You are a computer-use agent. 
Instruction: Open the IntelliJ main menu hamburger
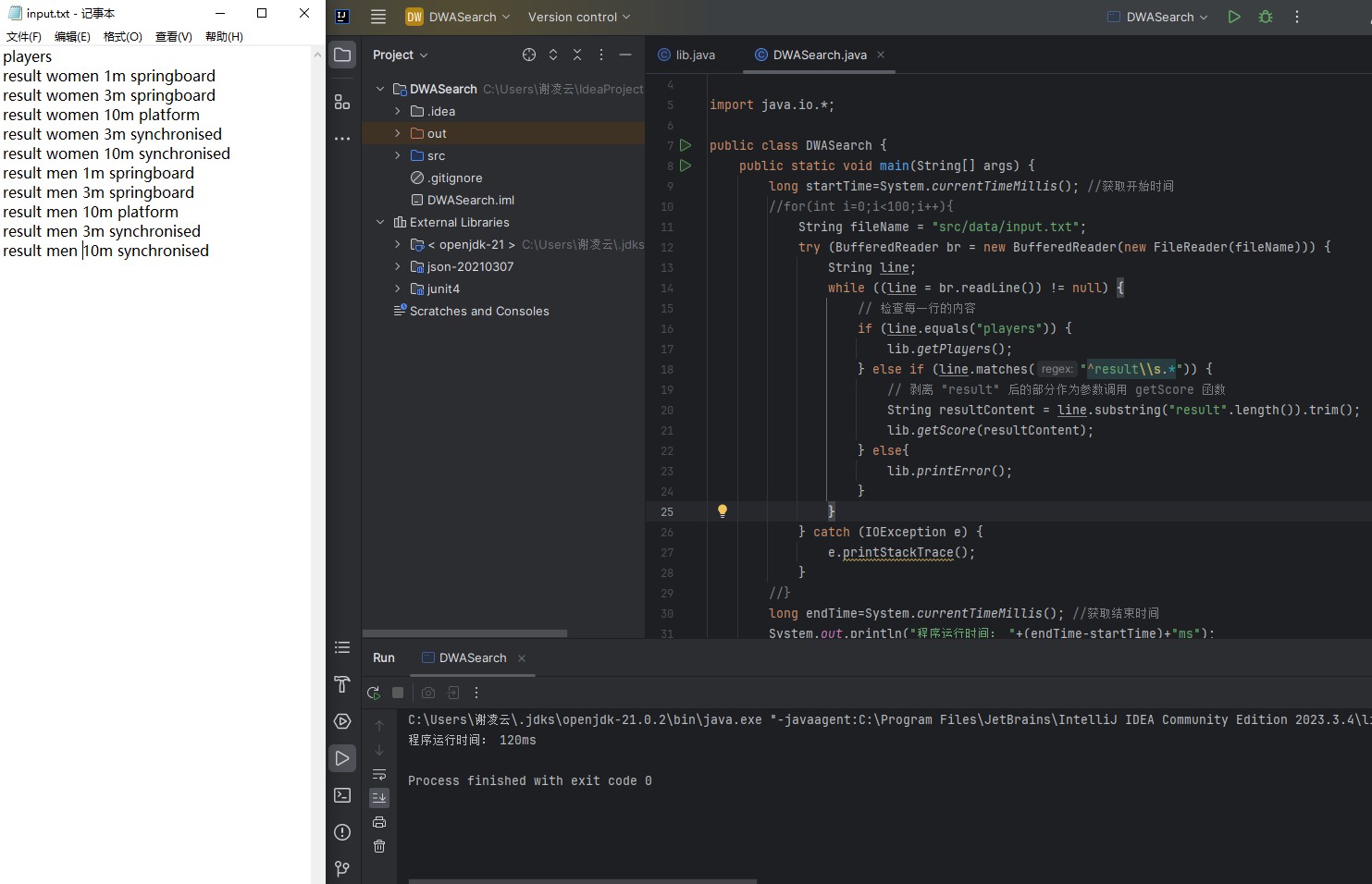pyautogui.click(x=378, y=17)
